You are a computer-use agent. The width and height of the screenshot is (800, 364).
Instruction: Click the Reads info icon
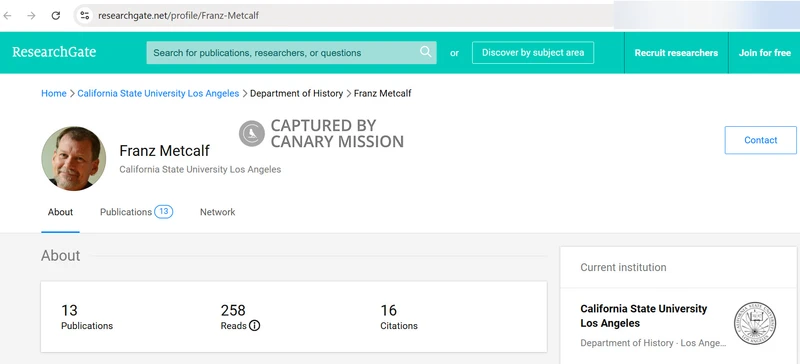255,326
